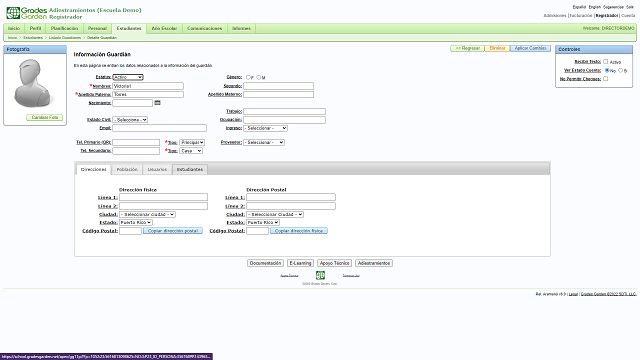Click the Eliminar button
This screenshot has height=360, width=640.
497,48
